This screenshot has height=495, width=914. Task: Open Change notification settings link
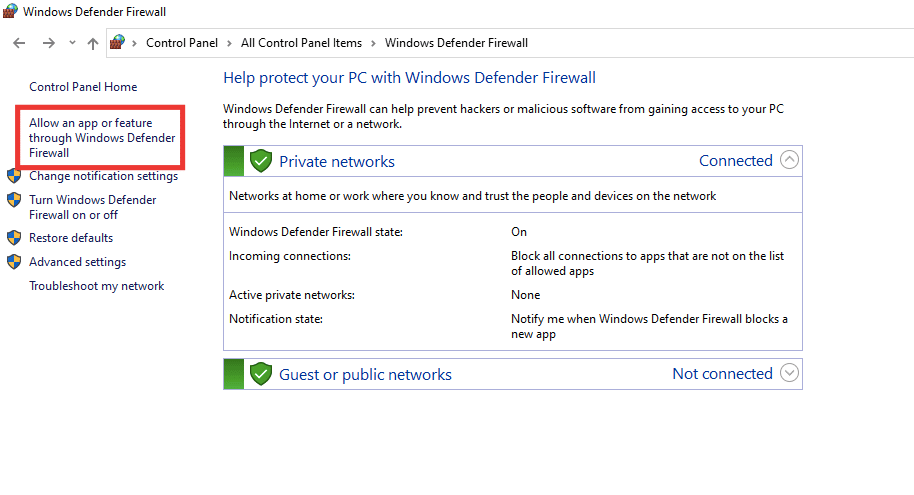104,176
